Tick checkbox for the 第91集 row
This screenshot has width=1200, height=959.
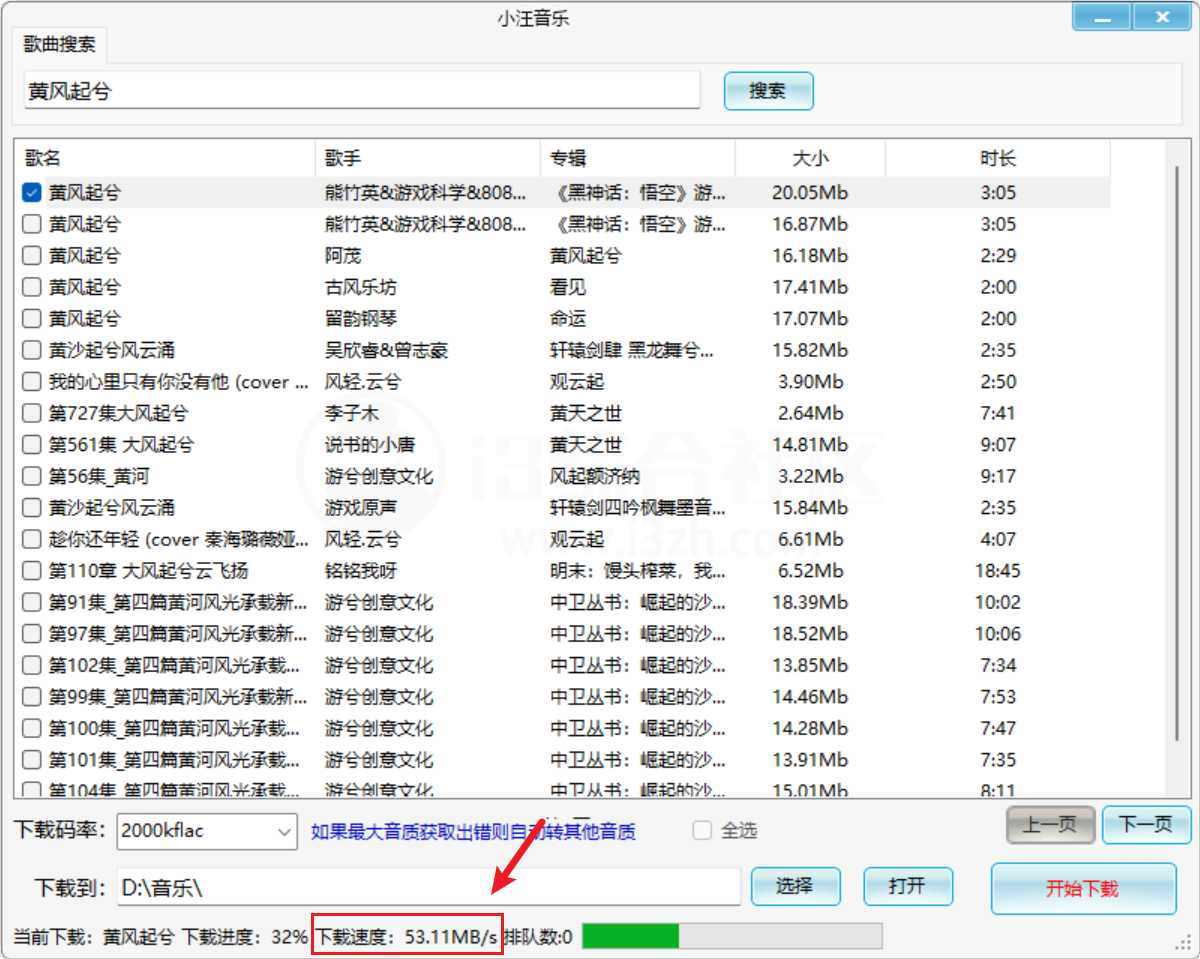[32, 602]
